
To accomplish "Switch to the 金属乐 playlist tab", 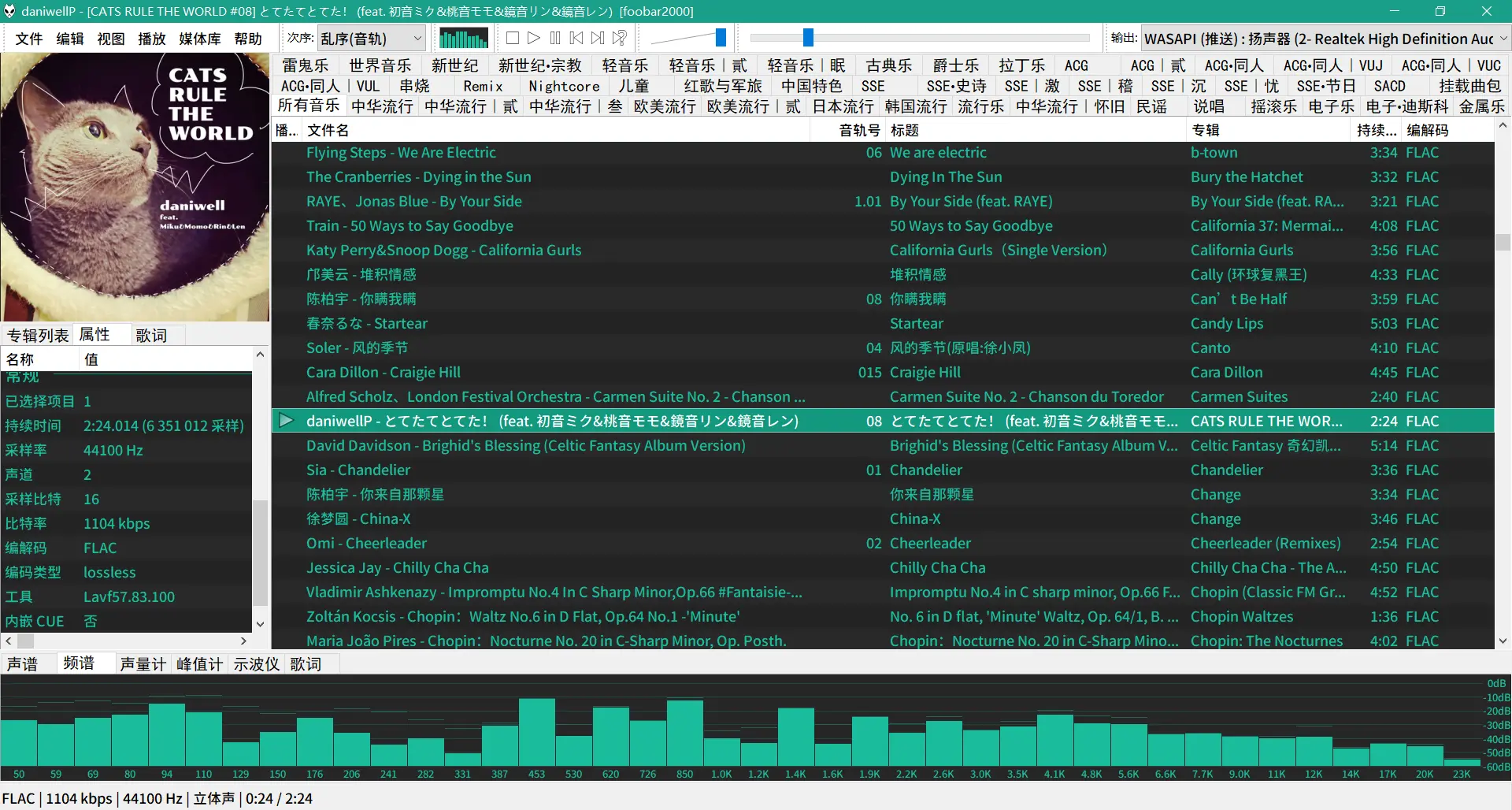I will click(1482, 106).
